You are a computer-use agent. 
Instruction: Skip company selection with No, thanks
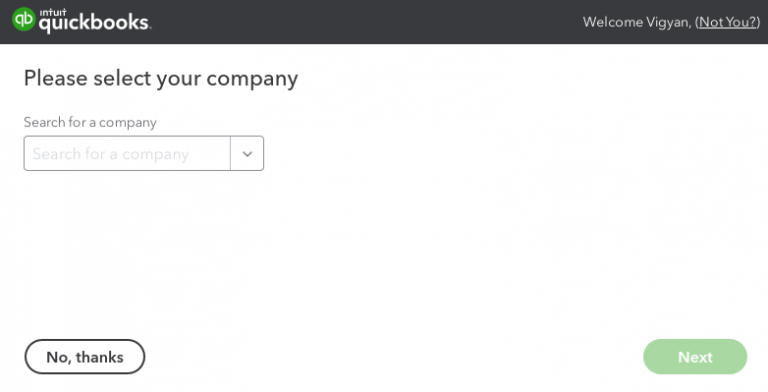[85, 357]
